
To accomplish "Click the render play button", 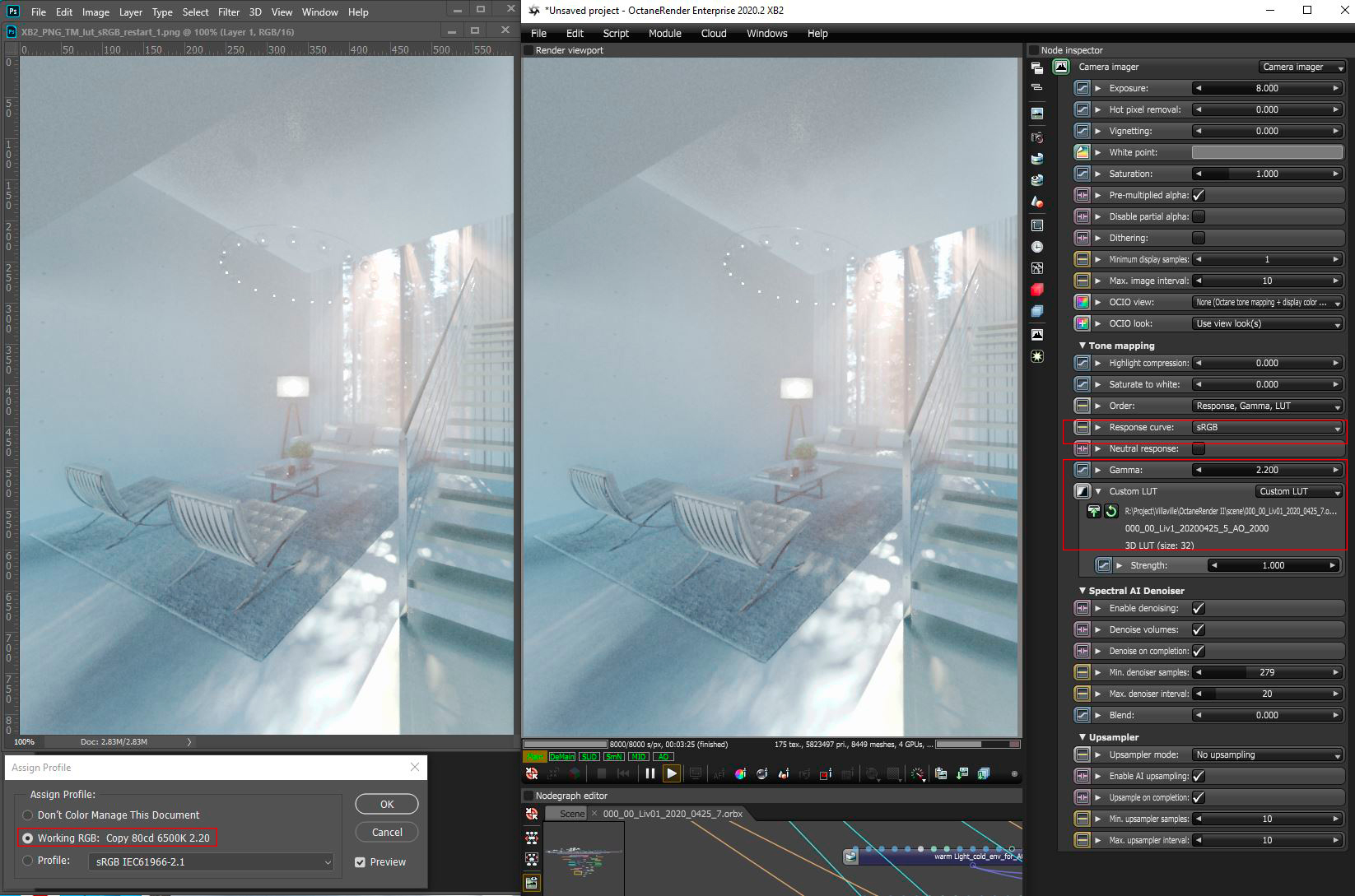I will (672, 773).
